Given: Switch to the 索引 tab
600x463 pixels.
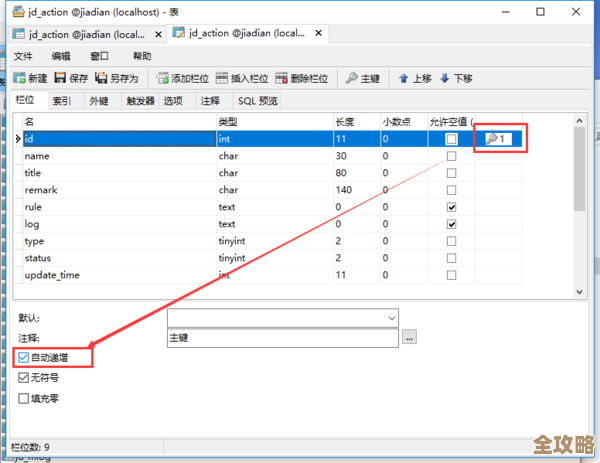Looking at the screenshot, I should pos(62,100).
